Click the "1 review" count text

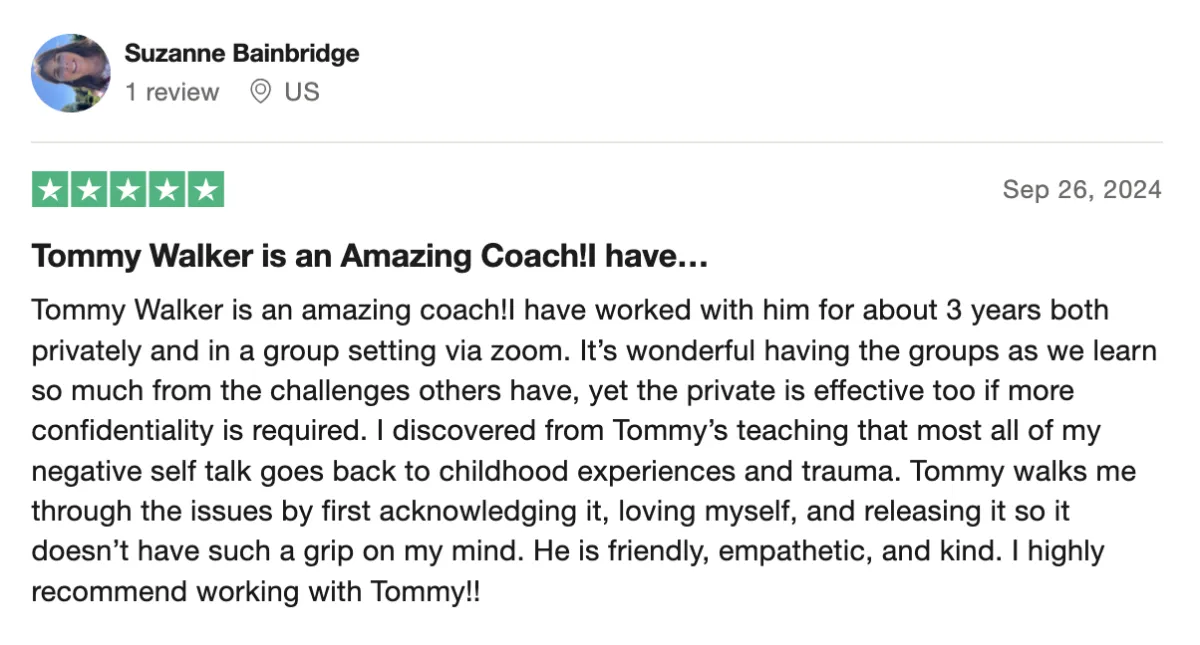(x=172, y=92)
